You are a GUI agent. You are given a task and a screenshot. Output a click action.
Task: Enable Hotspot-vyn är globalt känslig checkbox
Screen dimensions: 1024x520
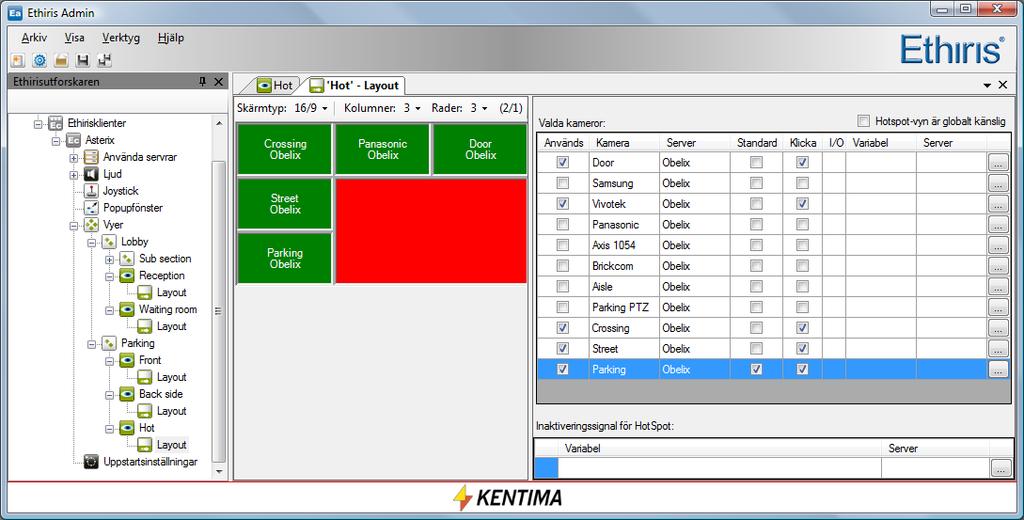(x=864, y=121)
